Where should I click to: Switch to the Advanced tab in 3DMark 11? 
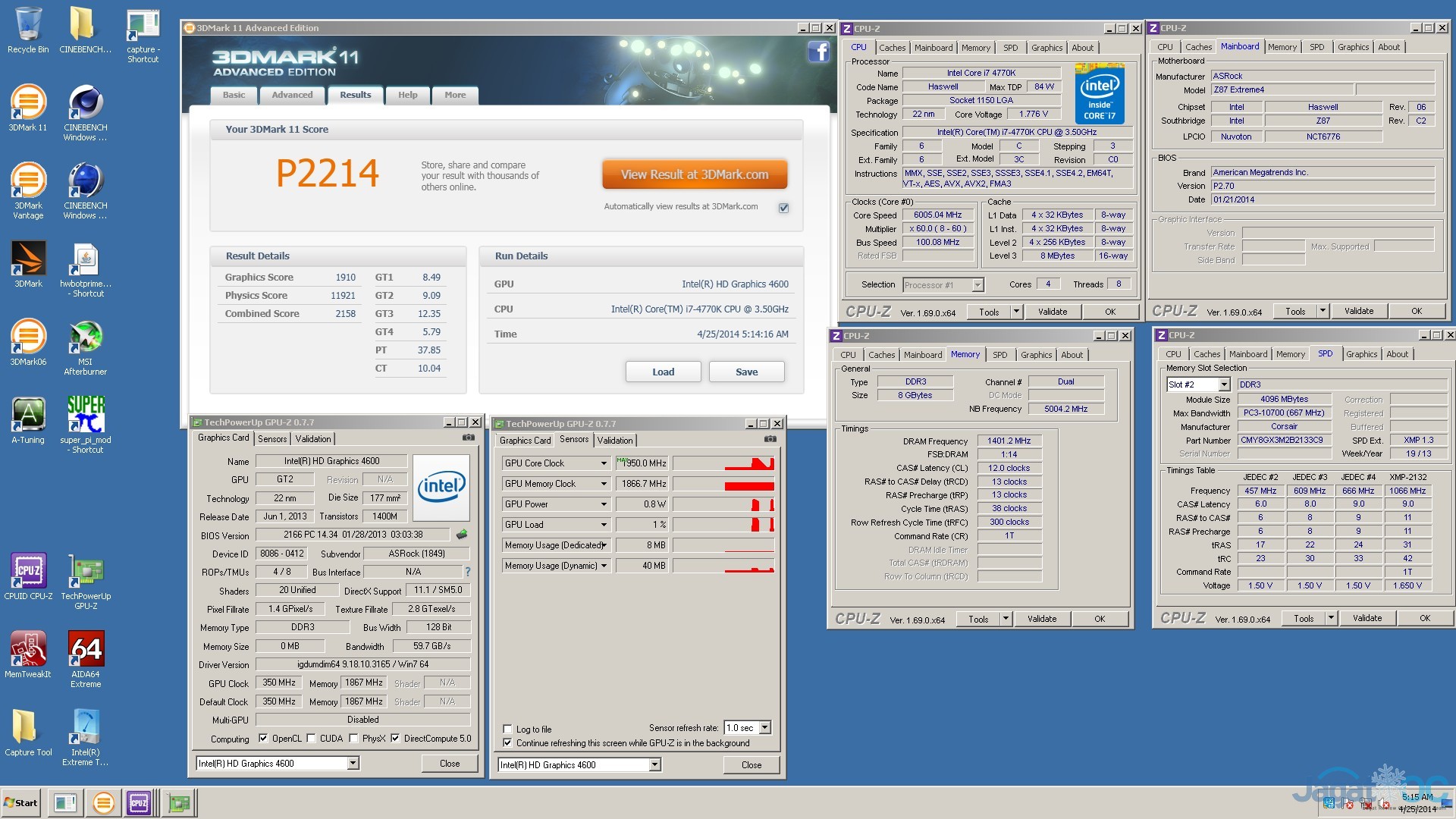pyautogui.click(x=292, y=95)
